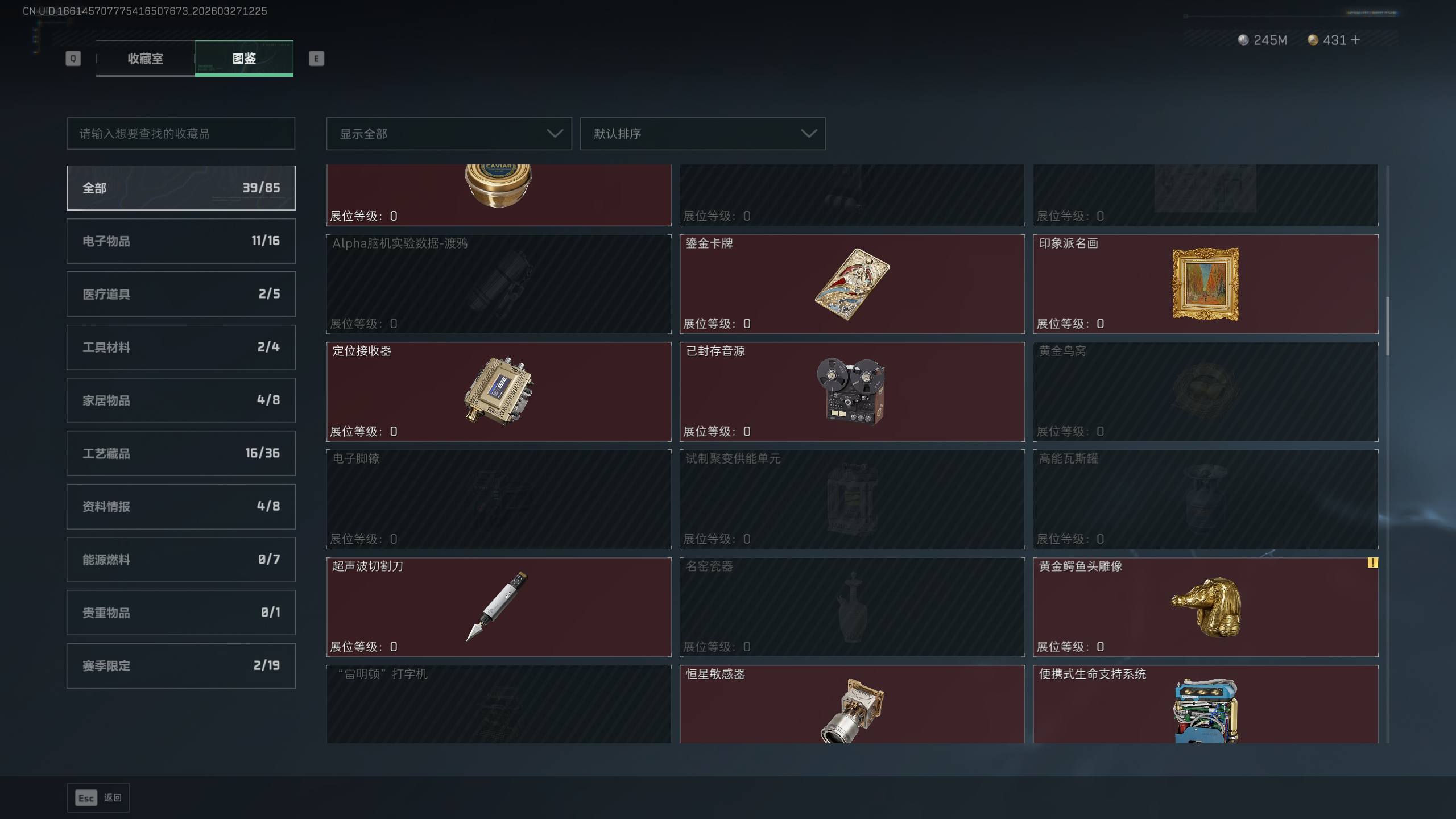This screenshot has width=1456, height=819.
Task: Click the 鎏金卡牌 gilded card icon
Action: click(852, 284)
